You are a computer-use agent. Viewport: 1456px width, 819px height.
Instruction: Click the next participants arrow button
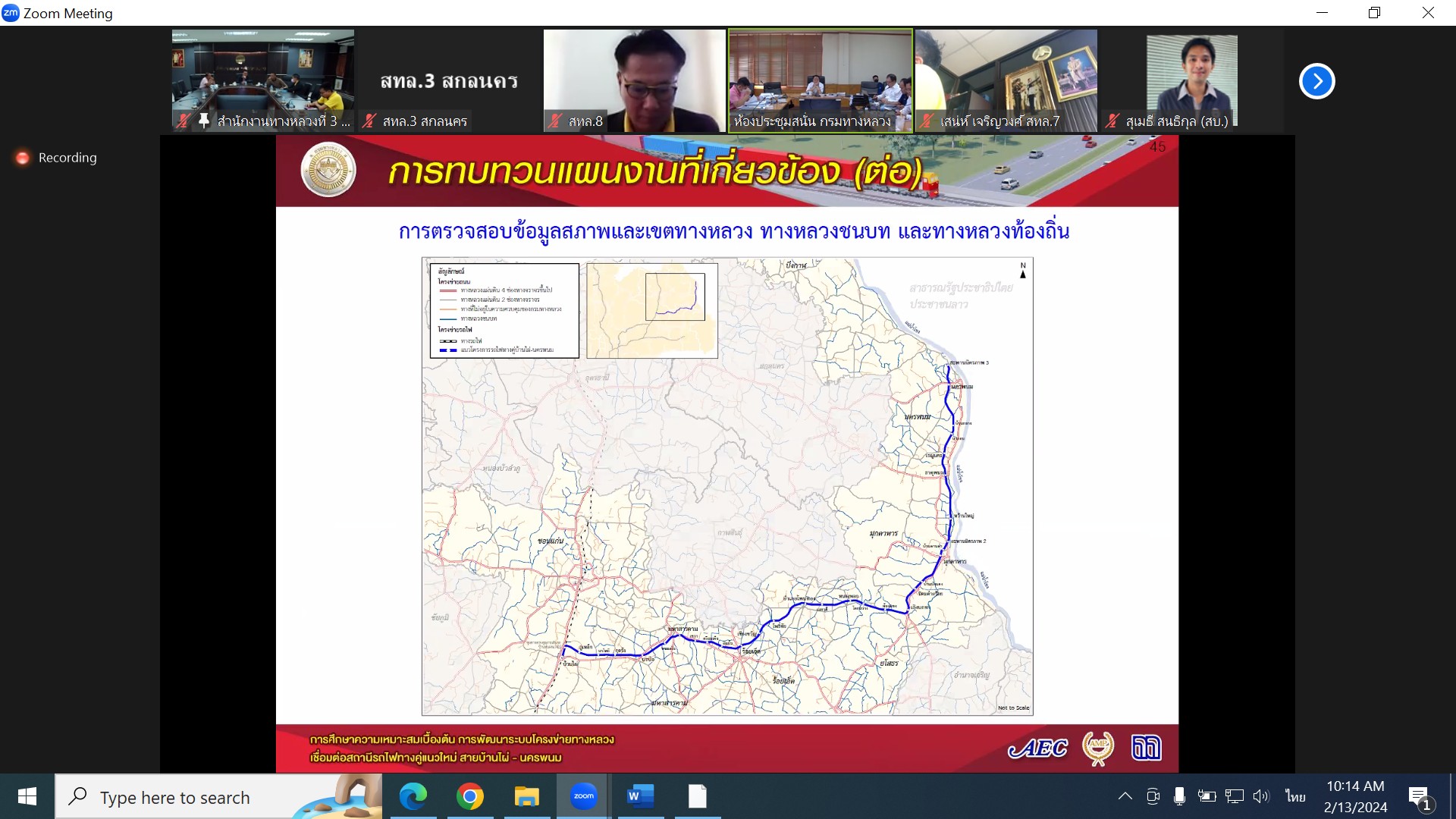point(1316,81)
